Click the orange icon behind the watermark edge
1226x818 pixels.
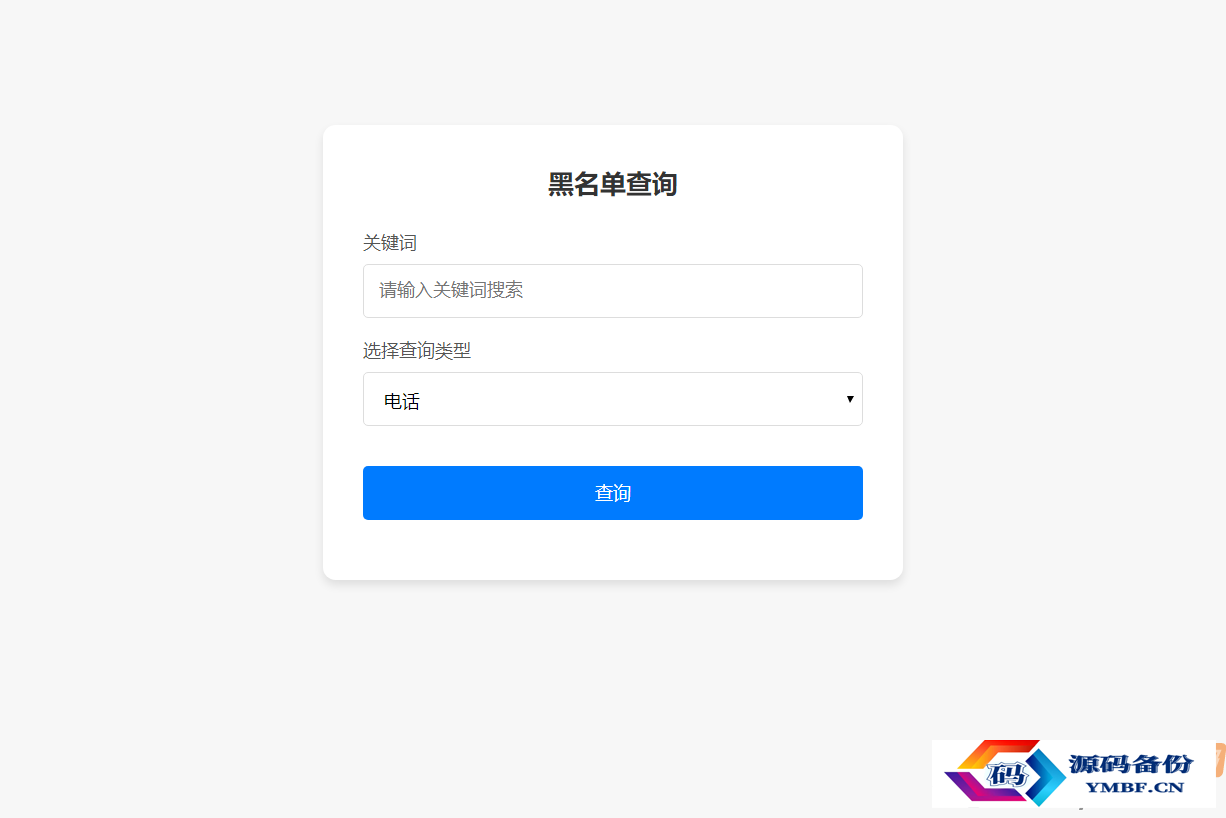click(1221, 760)
